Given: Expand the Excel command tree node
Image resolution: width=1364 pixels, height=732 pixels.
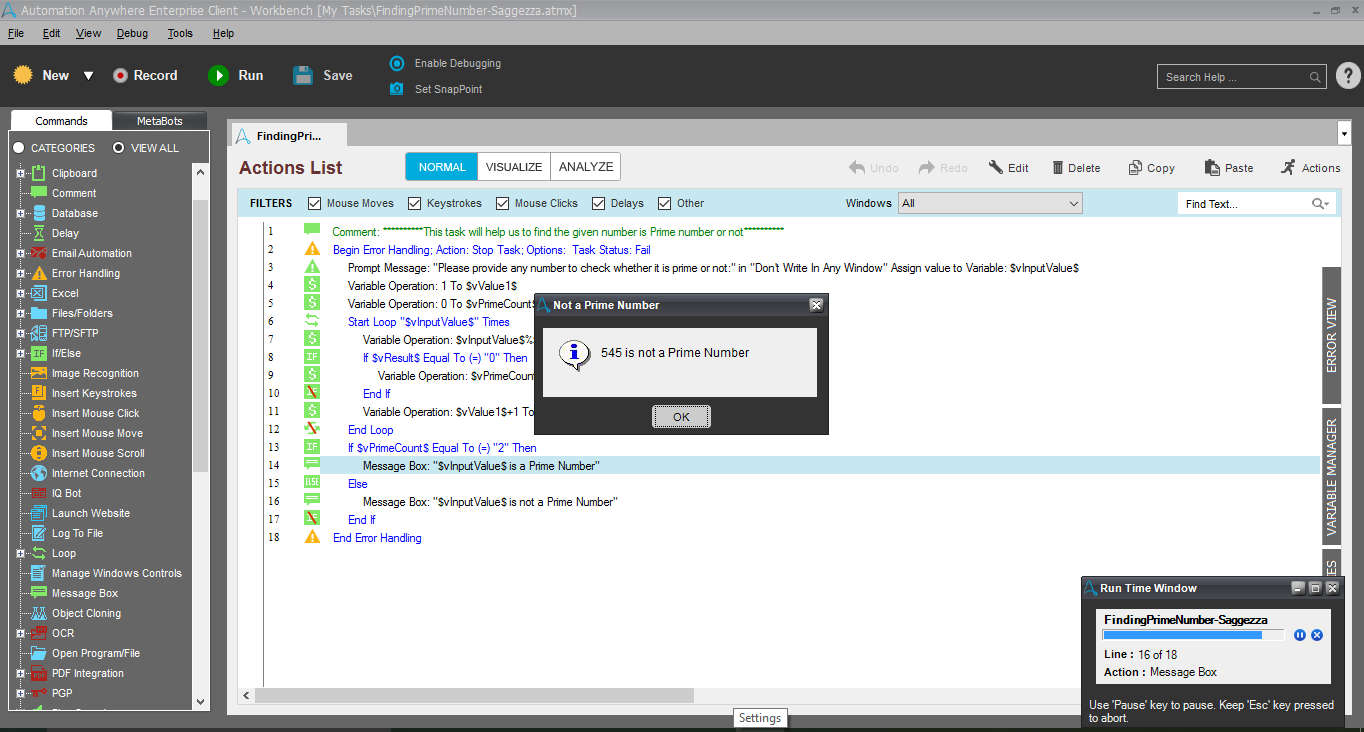Looking at the screenshot, I should (x=20, y=293).
